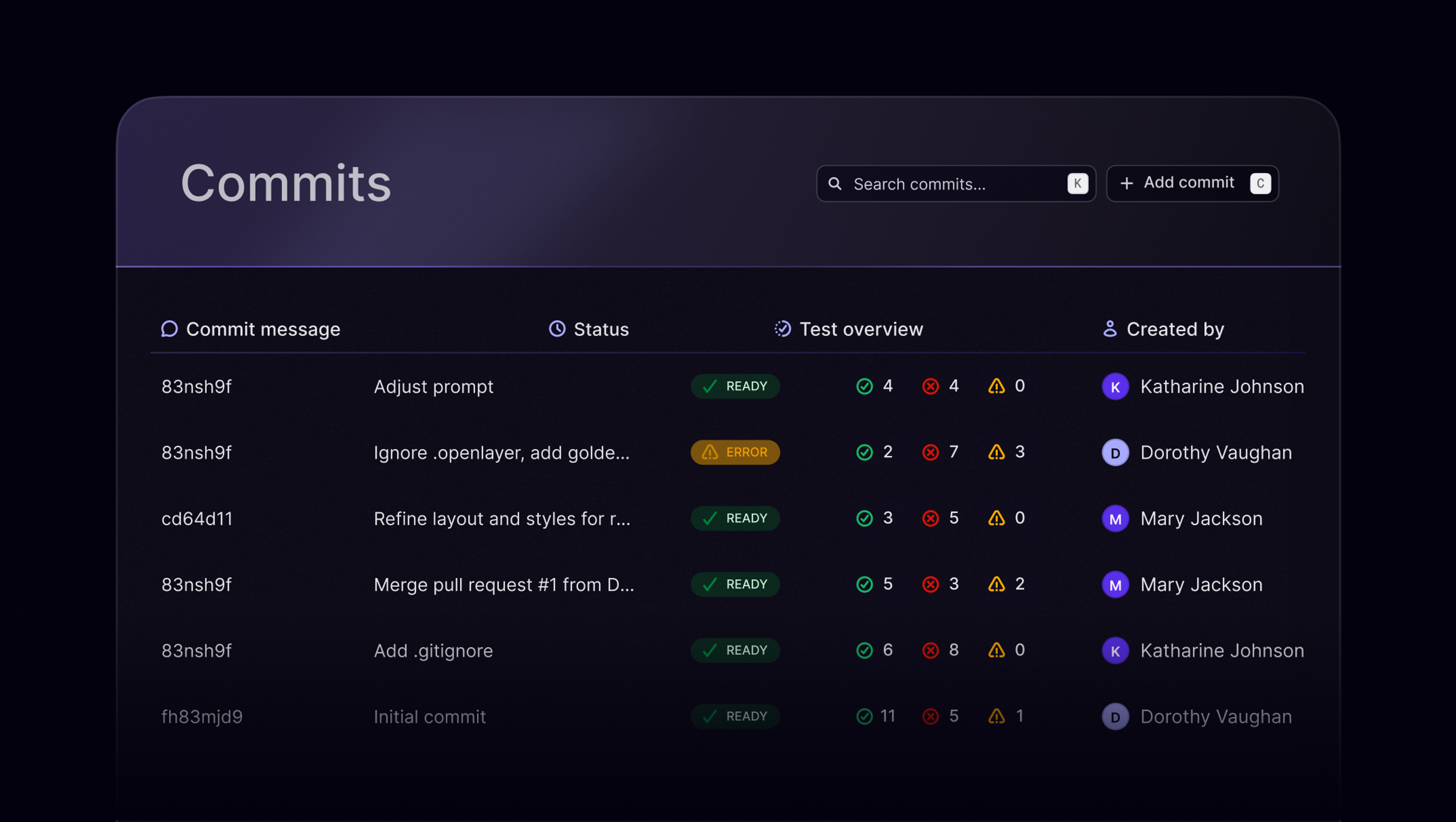The height and width of the screenshot is (822, 1456).
Task: Click READY badge for Merge pull request row
Action: point(735,585)
